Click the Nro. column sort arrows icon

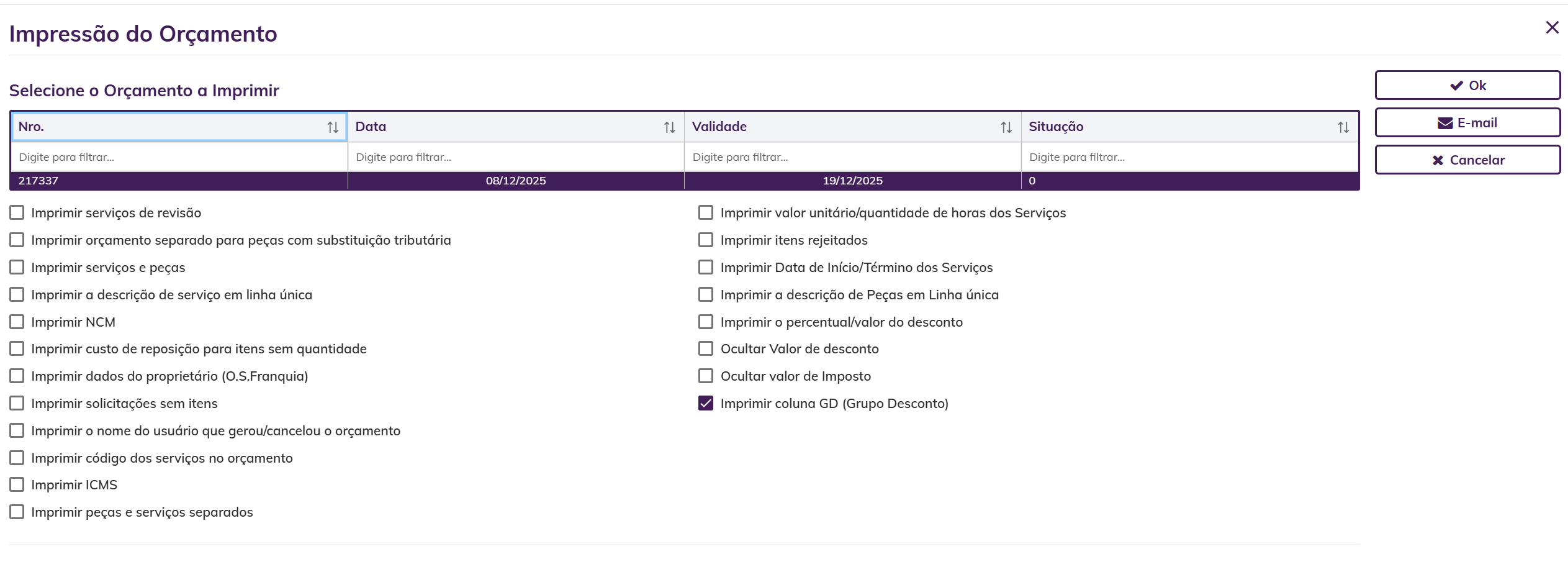pos(333,127)
